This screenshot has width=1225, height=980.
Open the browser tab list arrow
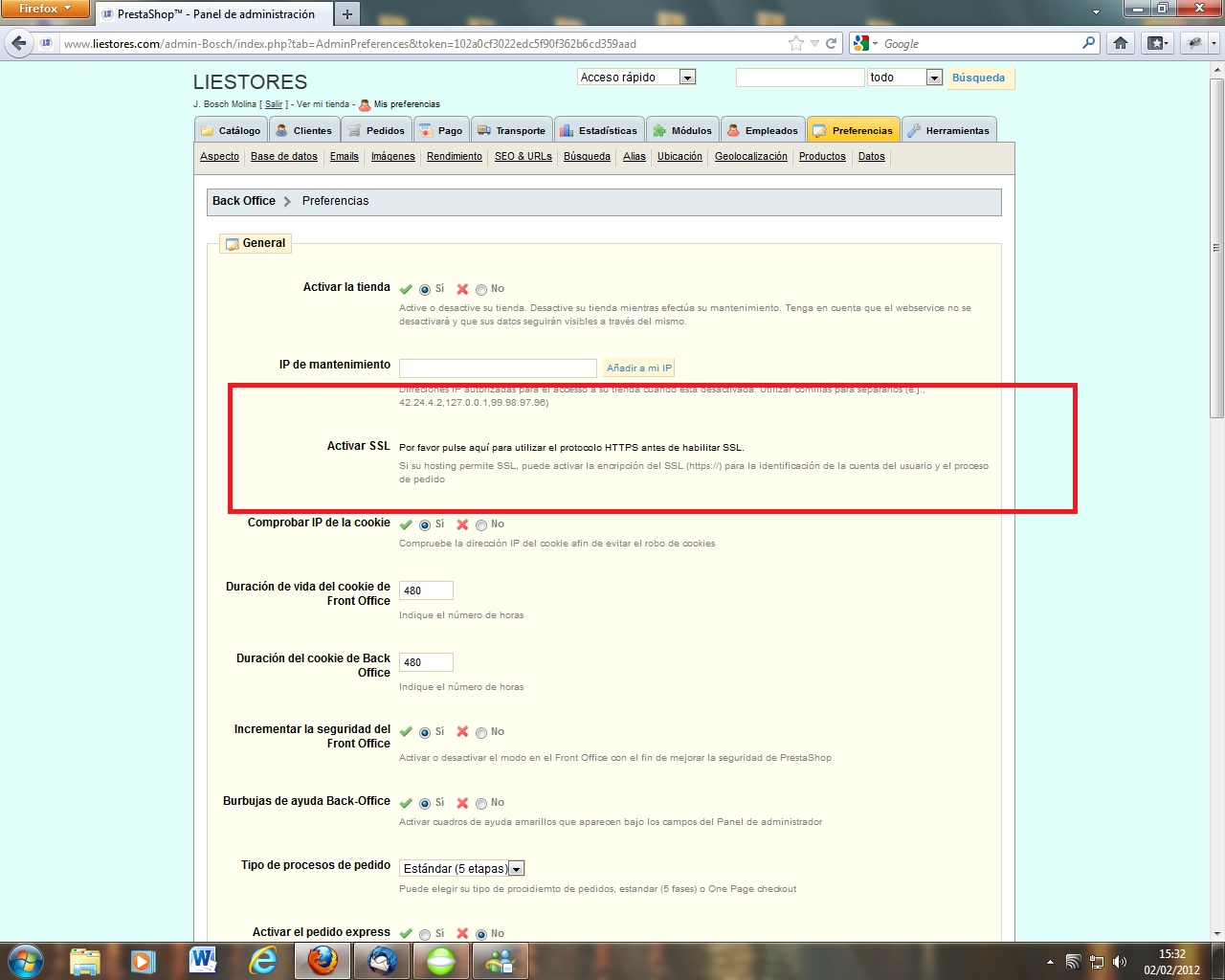[x=1096, y=12]
